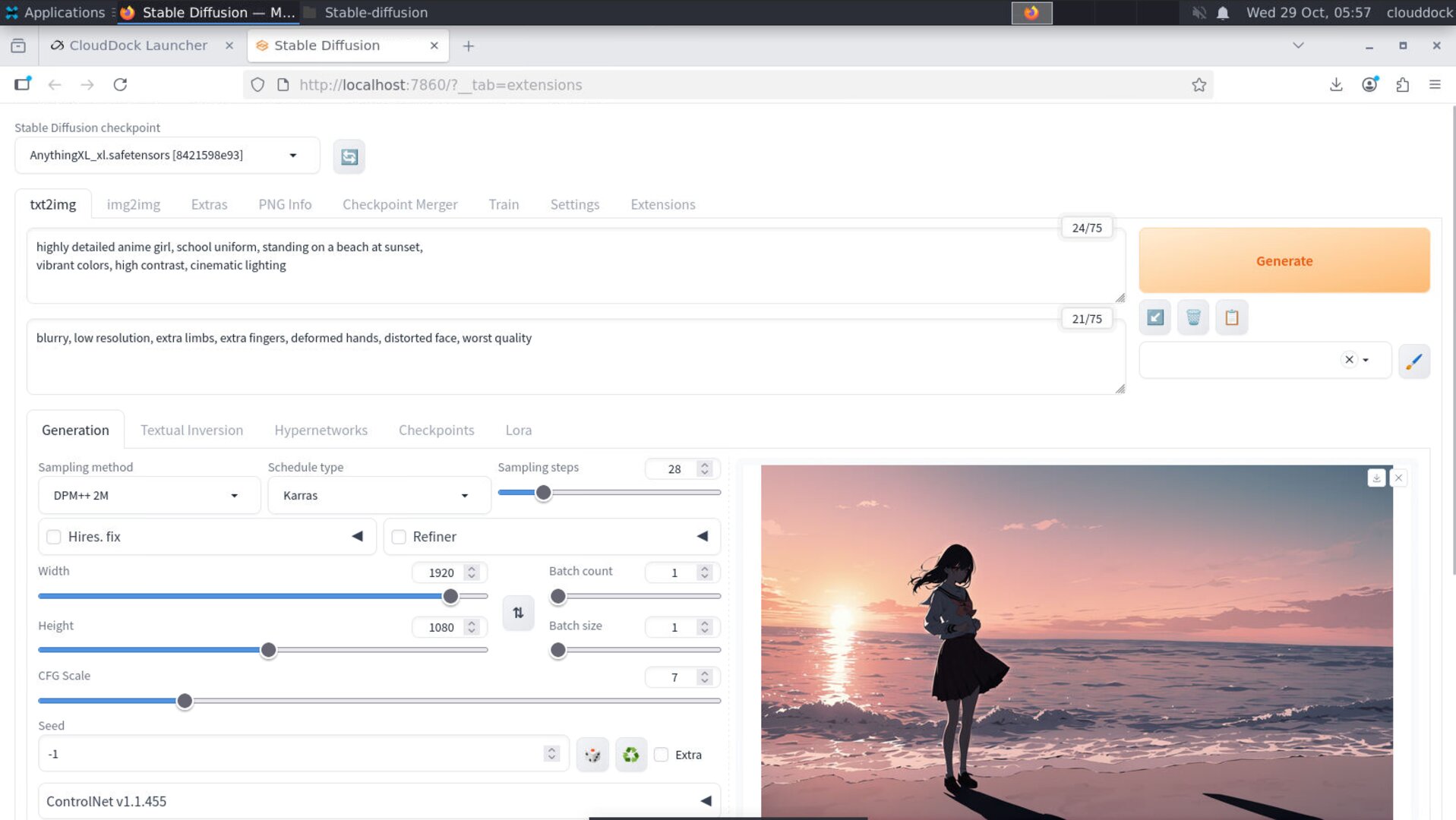
Task: Click the CFG Scale slider handle
Action: click(x=185, y=701)
